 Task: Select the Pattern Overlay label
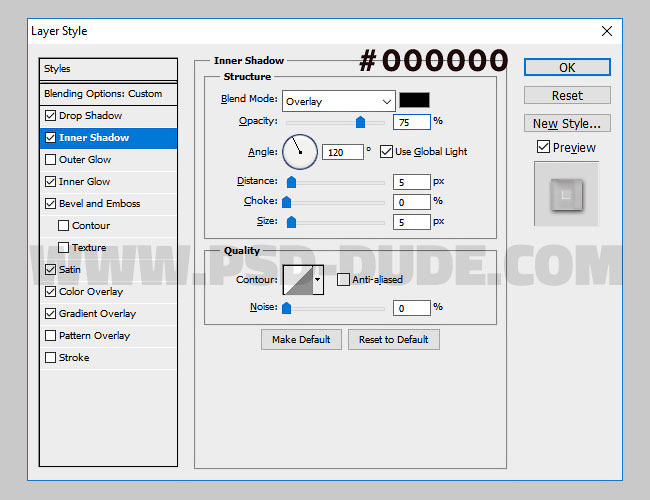95,335
